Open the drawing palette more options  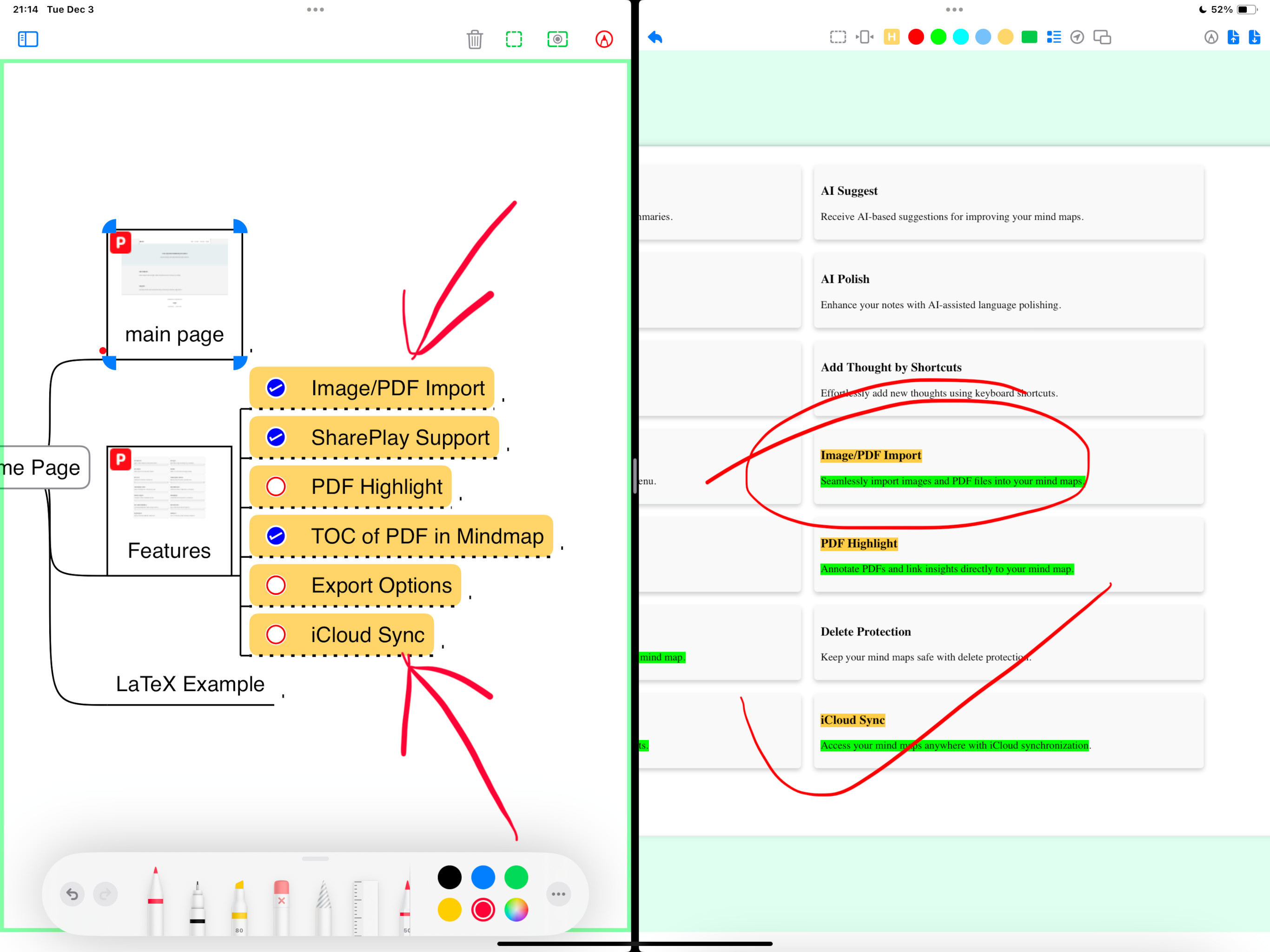[558, 894]
